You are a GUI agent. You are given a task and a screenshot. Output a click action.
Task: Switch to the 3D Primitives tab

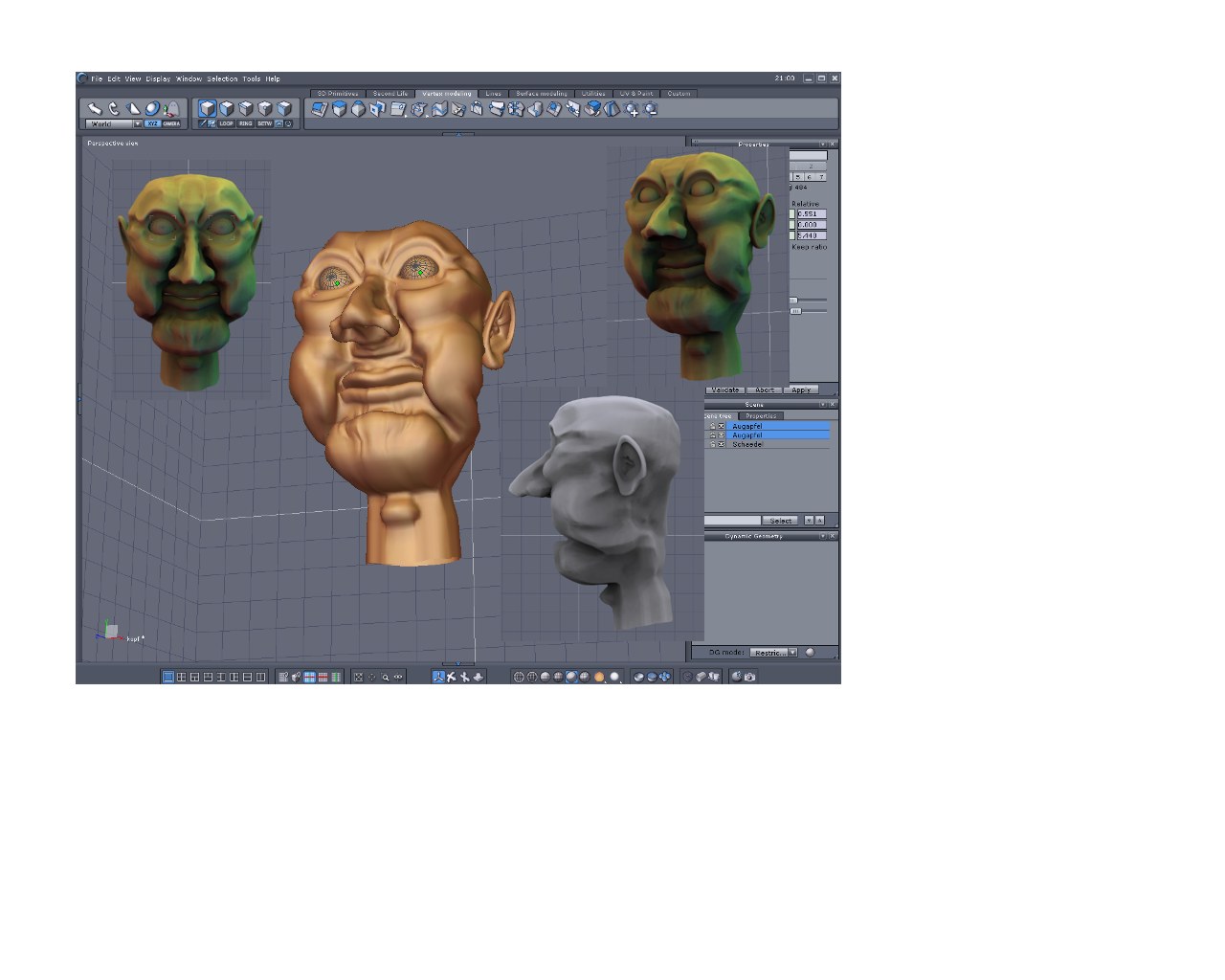coord(338,94)
